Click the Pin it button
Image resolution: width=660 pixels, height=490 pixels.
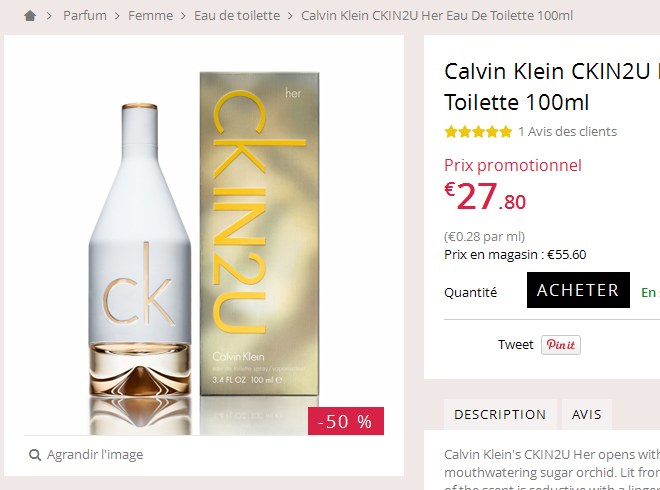click(x=561, y=345)
